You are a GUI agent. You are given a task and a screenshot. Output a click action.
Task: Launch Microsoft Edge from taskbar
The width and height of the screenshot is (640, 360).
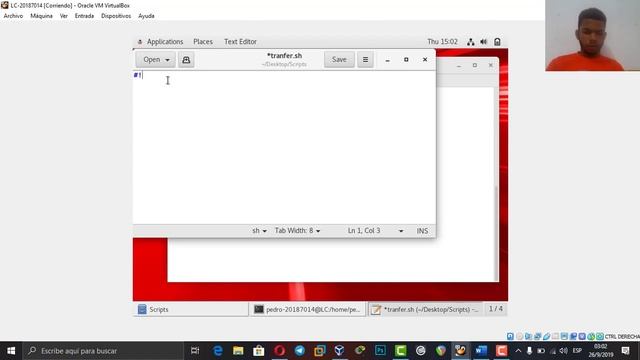tap(218, 351)
